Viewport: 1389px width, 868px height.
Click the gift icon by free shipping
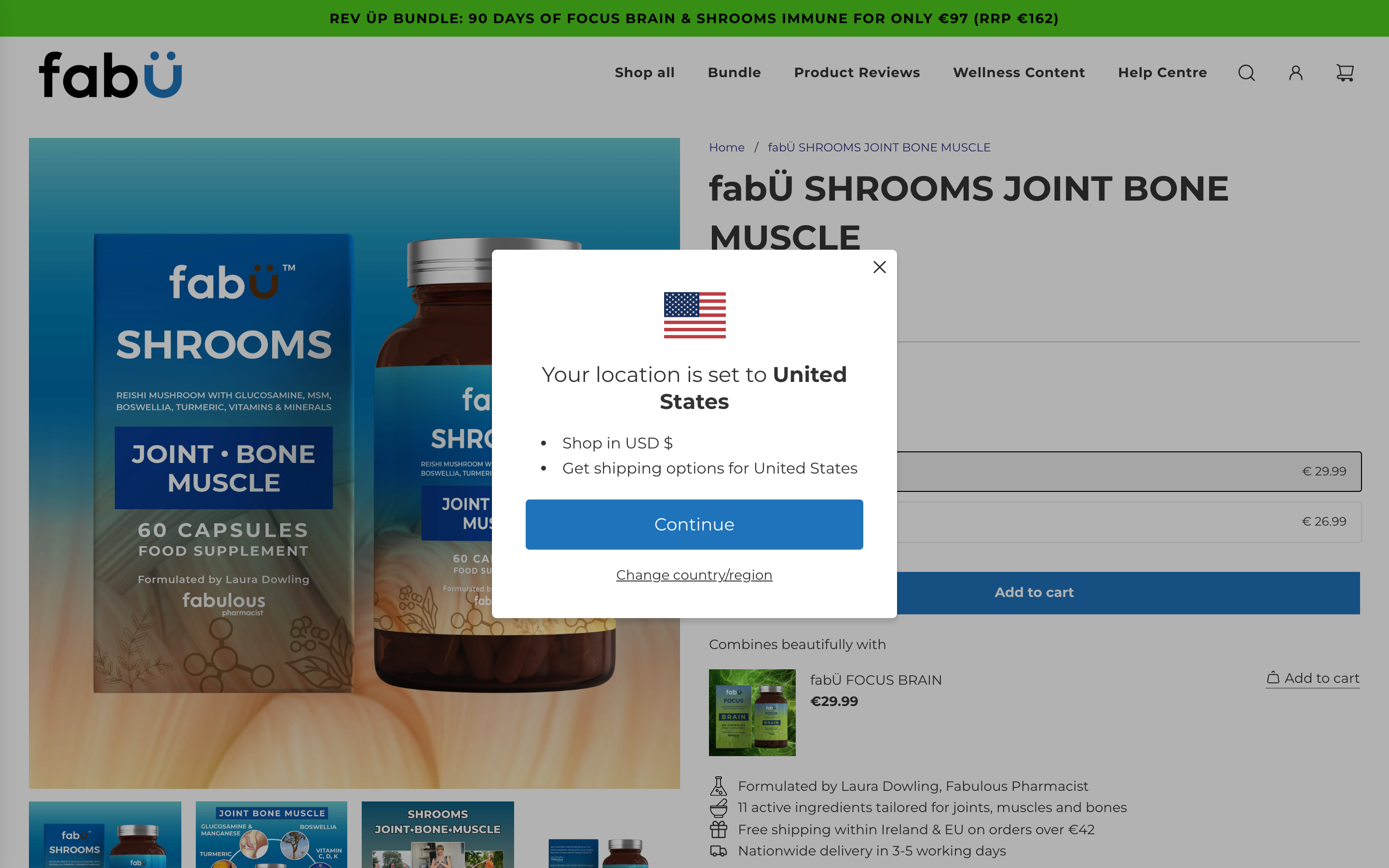click(718, 829)
